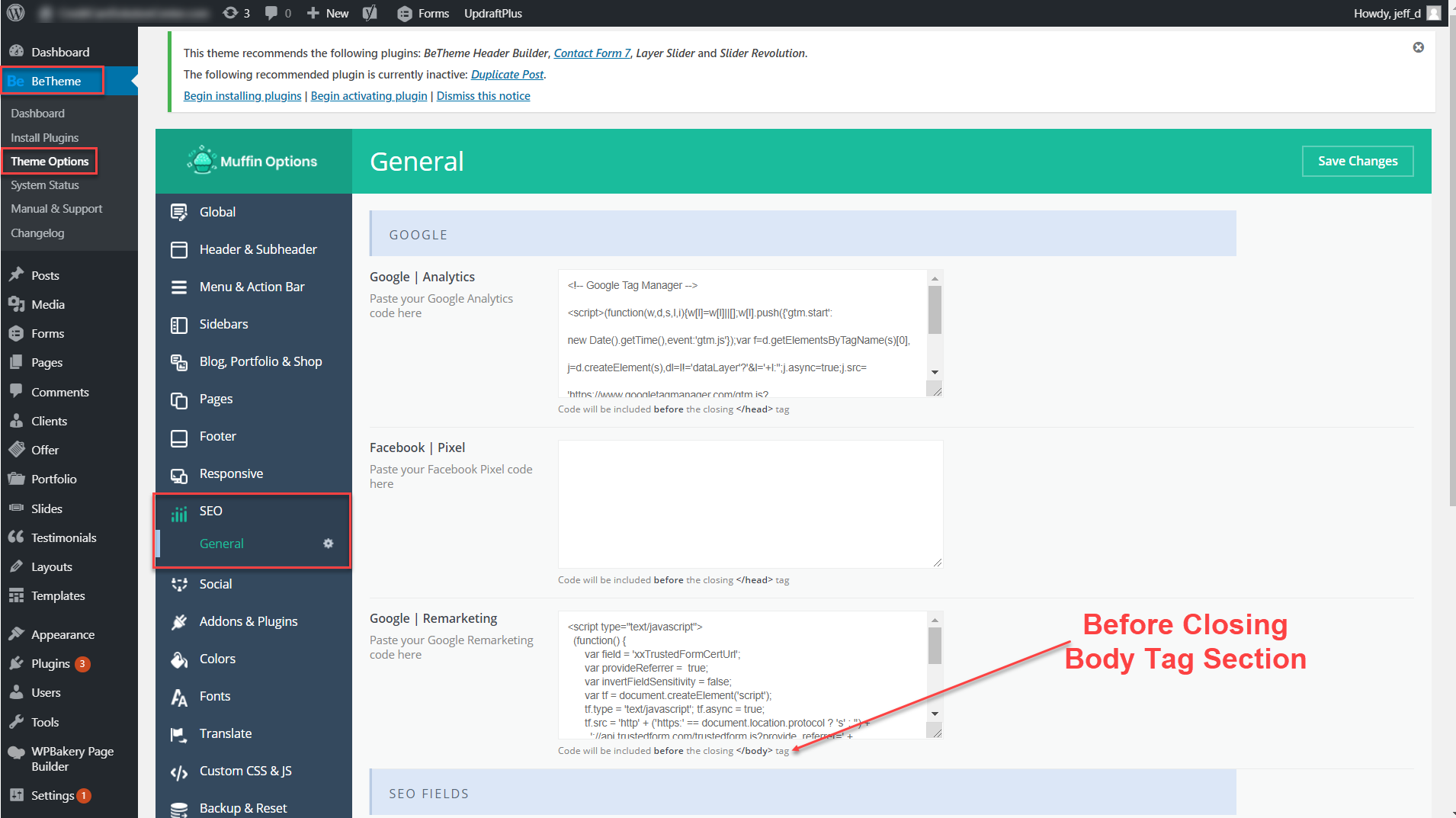Open the Appearance menu in WordPress sidebar
The image size is (1456, 818).
63,634
